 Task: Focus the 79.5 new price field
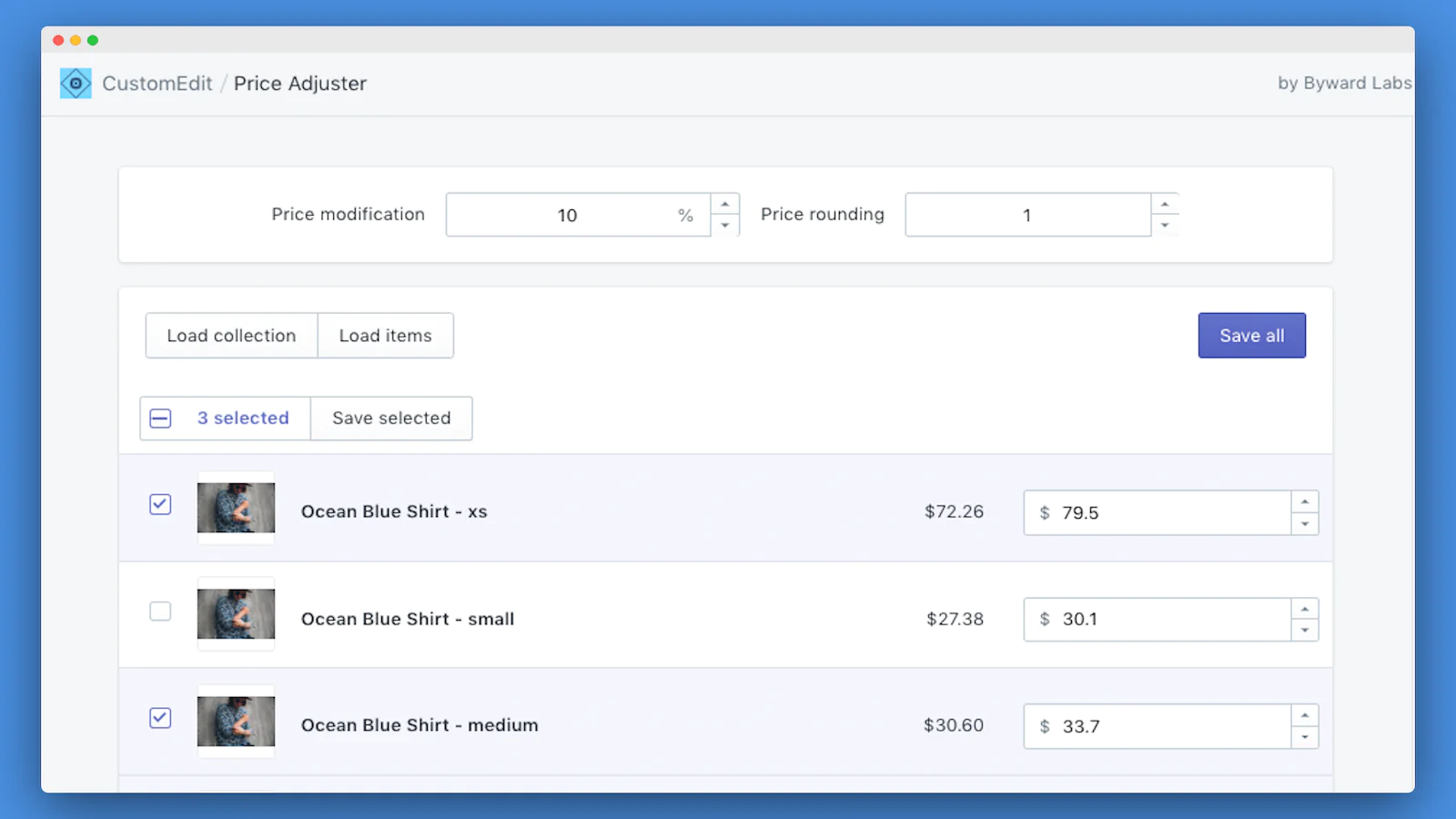pyautogui.click(x=1158, y=513)
